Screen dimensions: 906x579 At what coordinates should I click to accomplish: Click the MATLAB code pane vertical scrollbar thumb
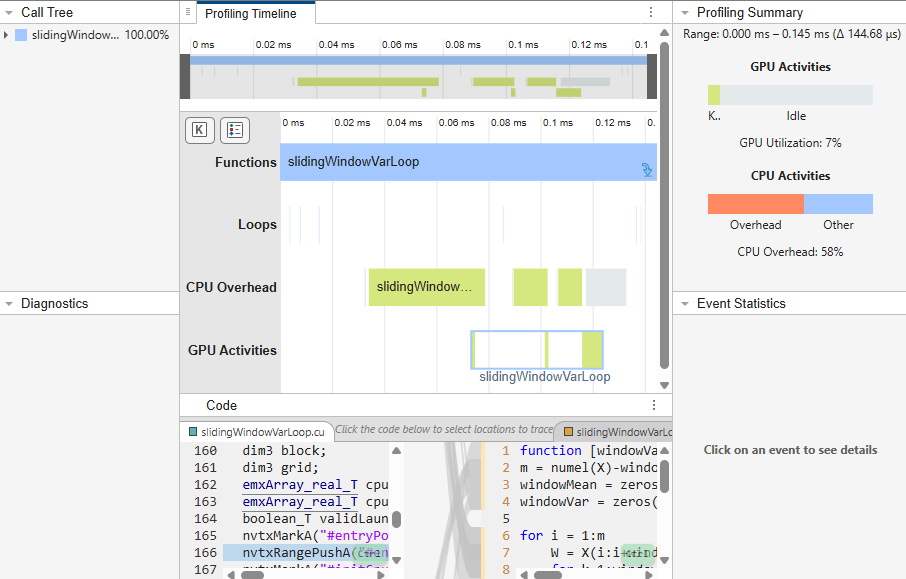tap(664, 476)
